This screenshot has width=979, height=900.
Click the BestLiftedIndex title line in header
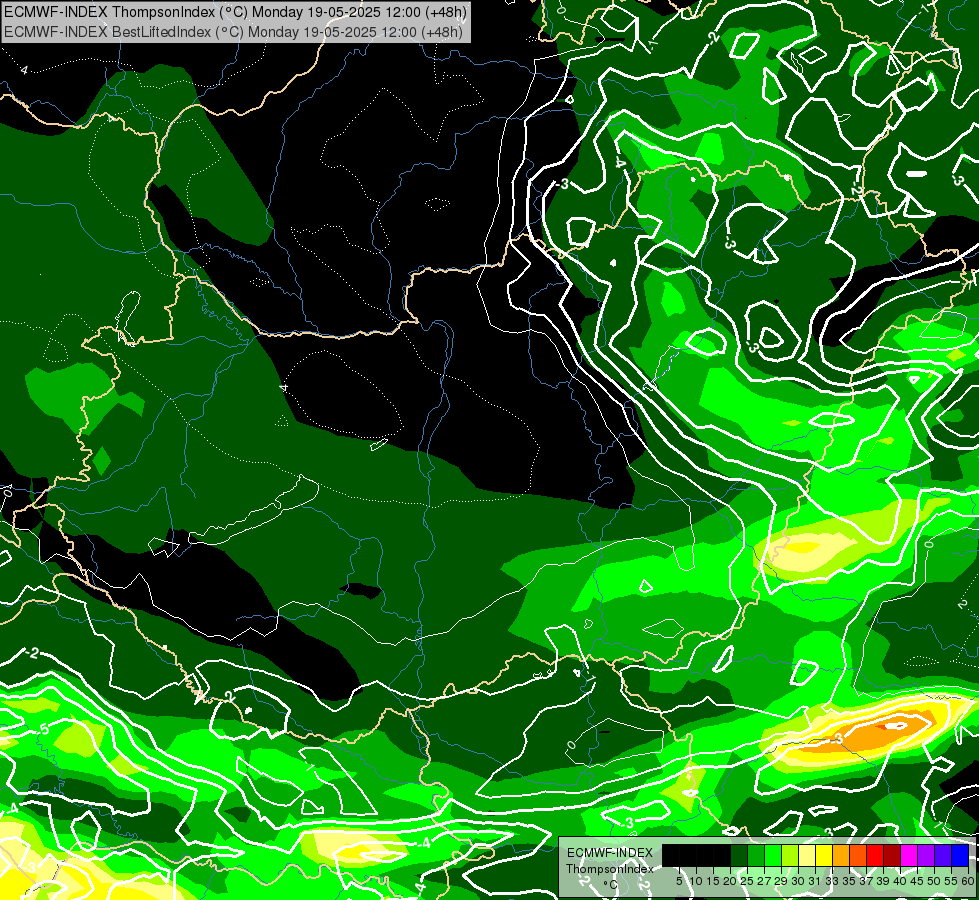(x=234, y=31)
